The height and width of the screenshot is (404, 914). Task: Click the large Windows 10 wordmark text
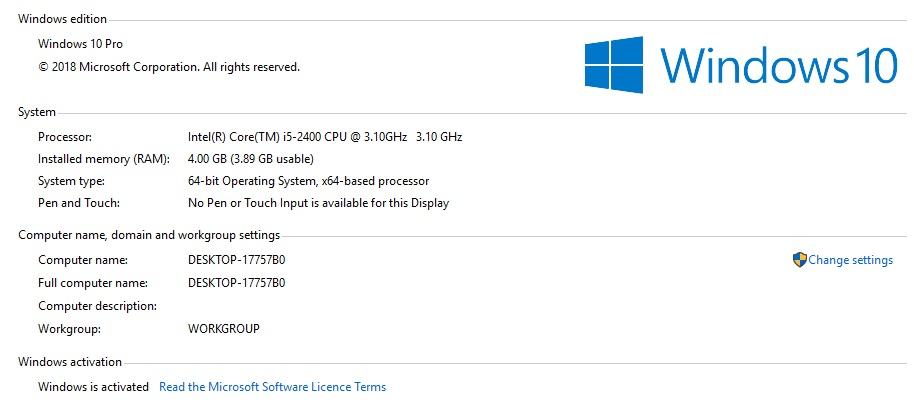point(779,66)
